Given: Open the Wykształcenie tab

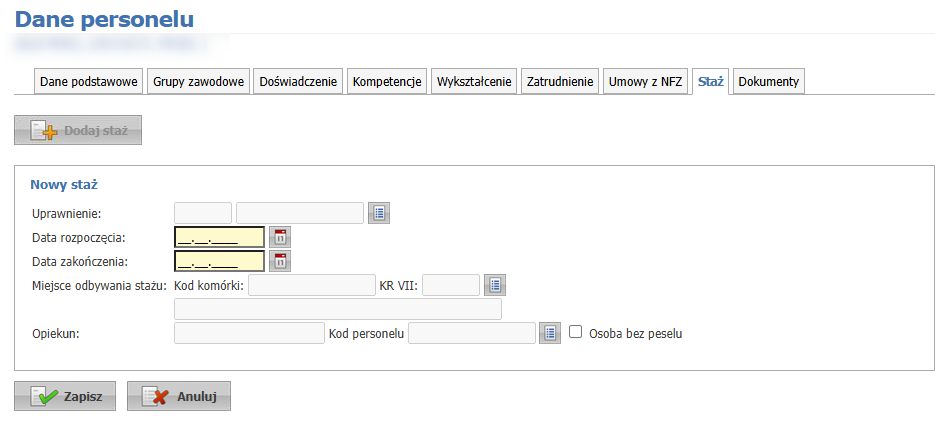Looking at the screenshot, I should [474, 82].
